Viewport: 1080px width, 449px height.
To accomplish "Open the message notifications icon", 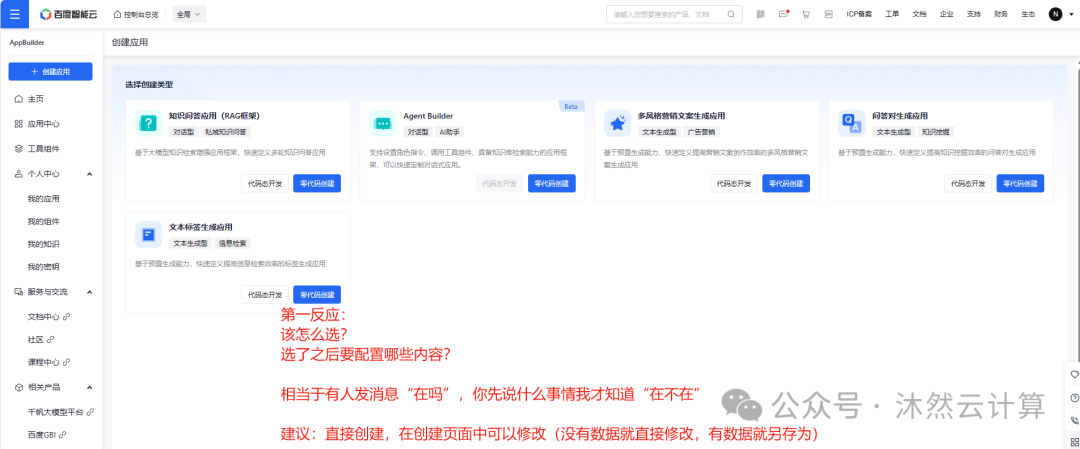I will coord(783,14).
